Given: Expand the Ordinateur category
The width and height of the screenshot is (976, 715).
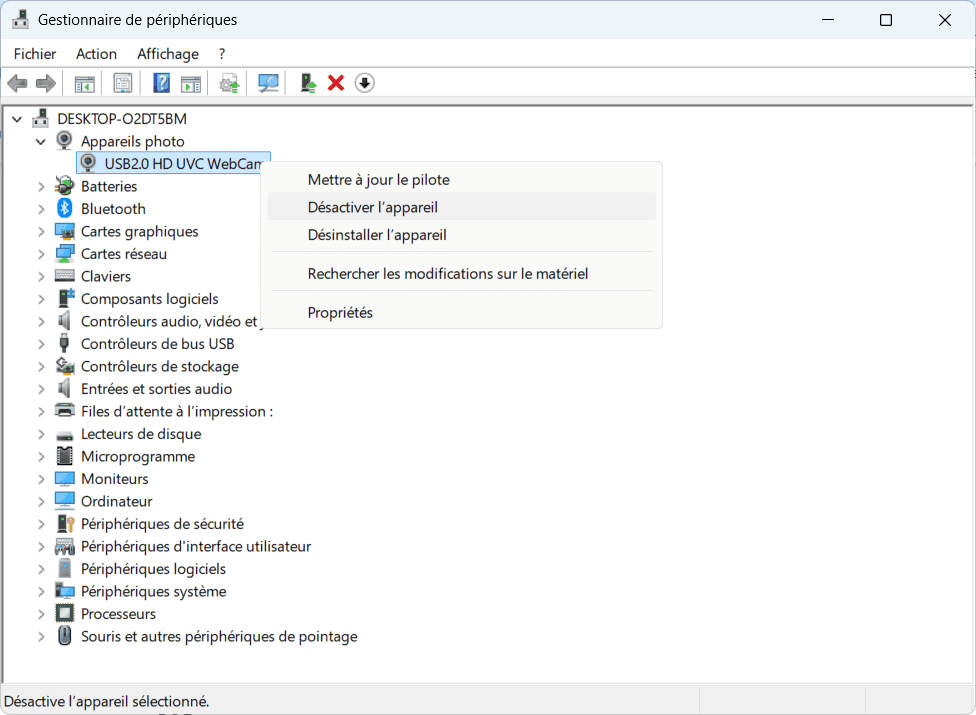Looking at the screenshot, I should [x=41, y=502].
